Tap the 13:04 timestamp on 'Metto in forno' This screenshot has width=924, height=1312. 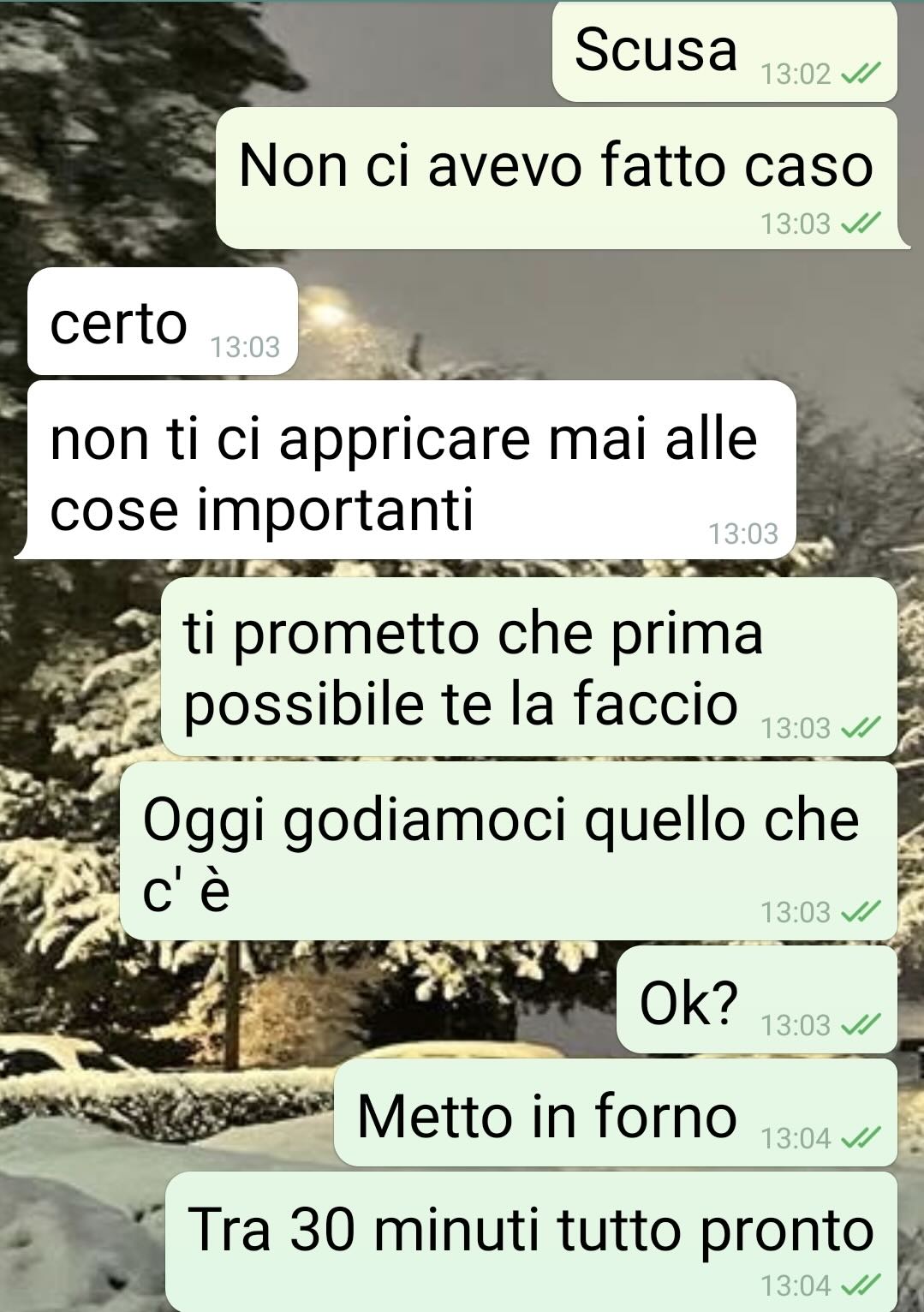(796, 1138)
